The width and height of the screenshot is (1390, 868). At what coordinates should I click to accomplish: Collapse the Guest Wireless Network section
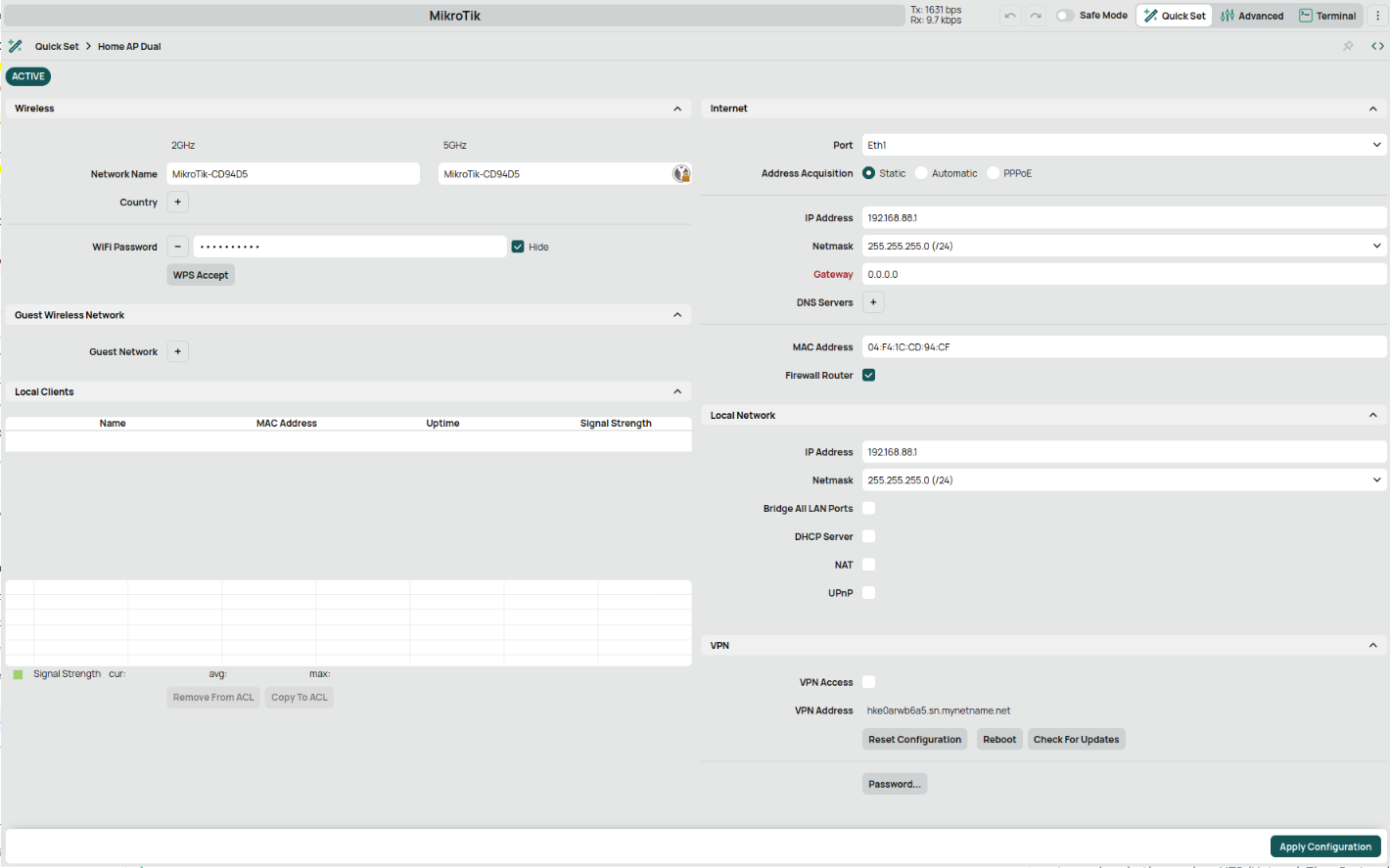tap(677, 315)
